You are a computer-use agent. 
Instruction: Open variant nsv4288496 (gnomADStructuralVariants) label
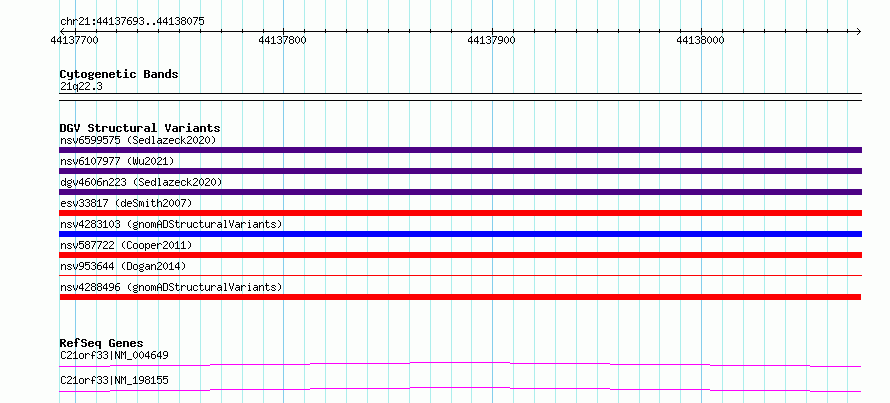171,287
